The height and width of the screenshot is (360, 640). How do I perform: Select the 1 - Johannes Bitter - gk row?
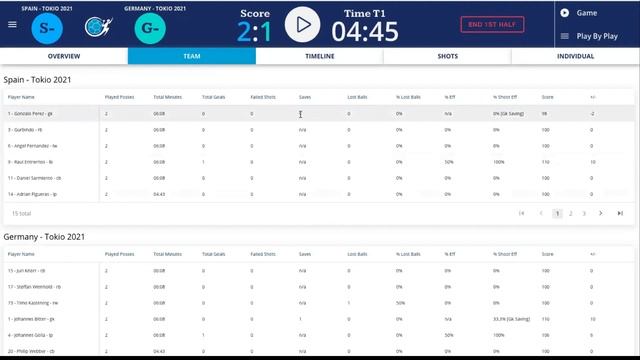pos(319,319)
